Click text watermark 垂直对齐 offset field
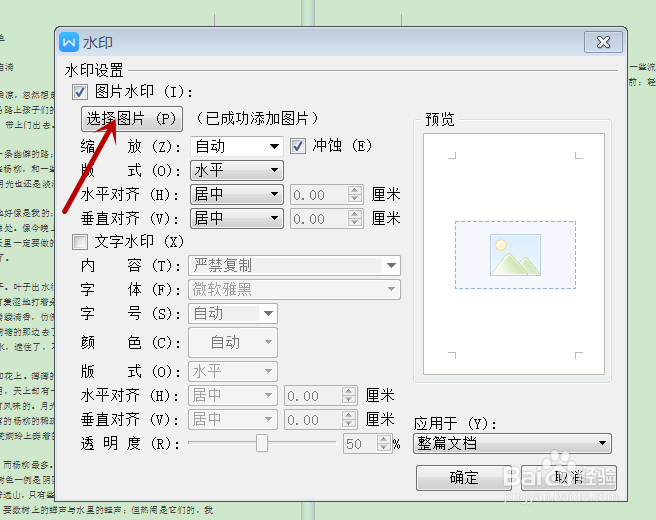Image resolution: width=656 pixels, height=520 pixels. pyautogui.click(x=313, y=420)
